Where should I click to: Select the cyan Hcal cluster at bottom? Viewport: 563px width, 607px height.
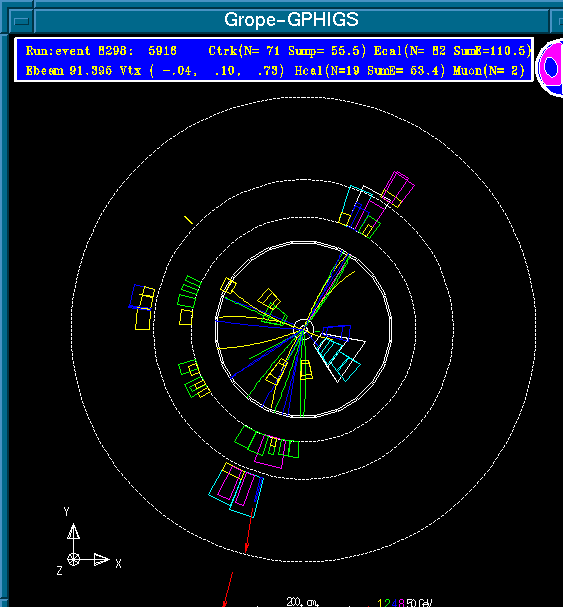(236, 490)
